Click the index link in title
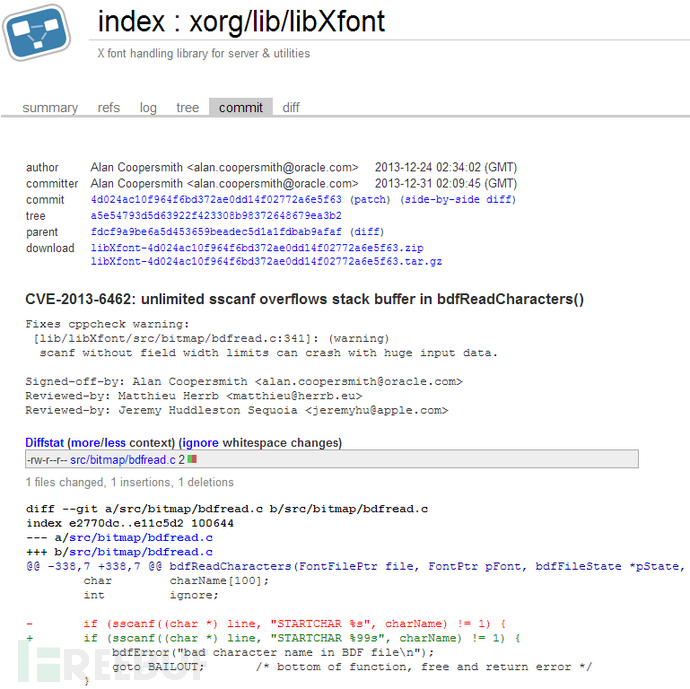This screenshot has height=689, width=690. 131,21
